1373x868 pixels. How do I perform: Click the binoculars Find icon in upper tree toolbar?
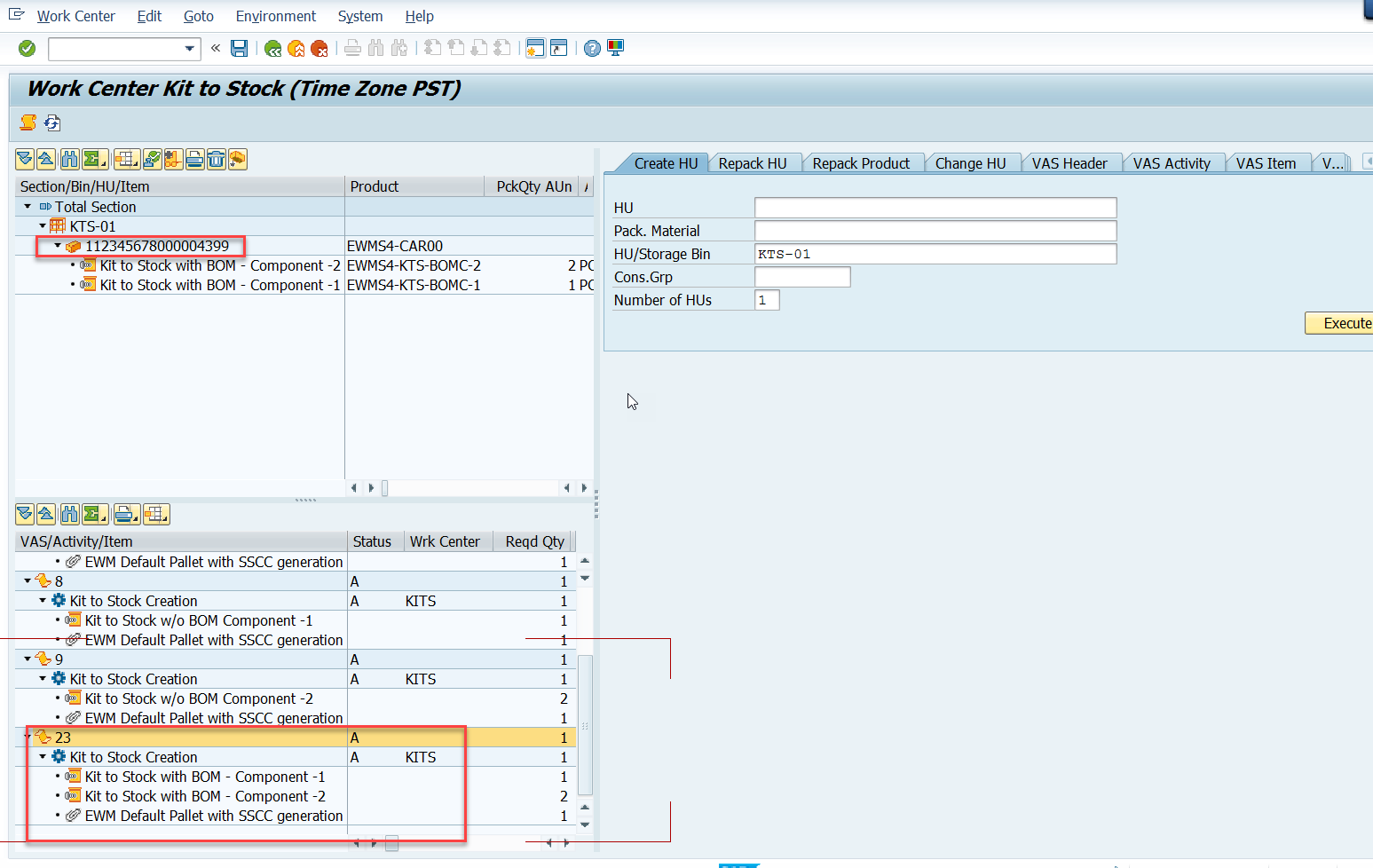69,160
